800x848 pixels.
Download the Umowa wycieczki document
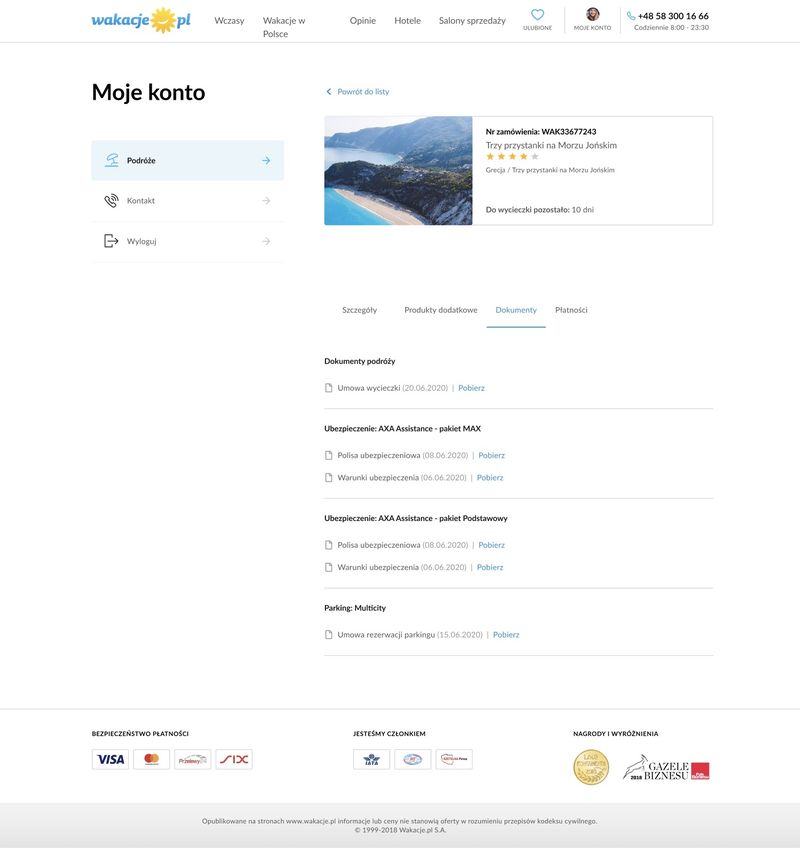tap(471, 388)
